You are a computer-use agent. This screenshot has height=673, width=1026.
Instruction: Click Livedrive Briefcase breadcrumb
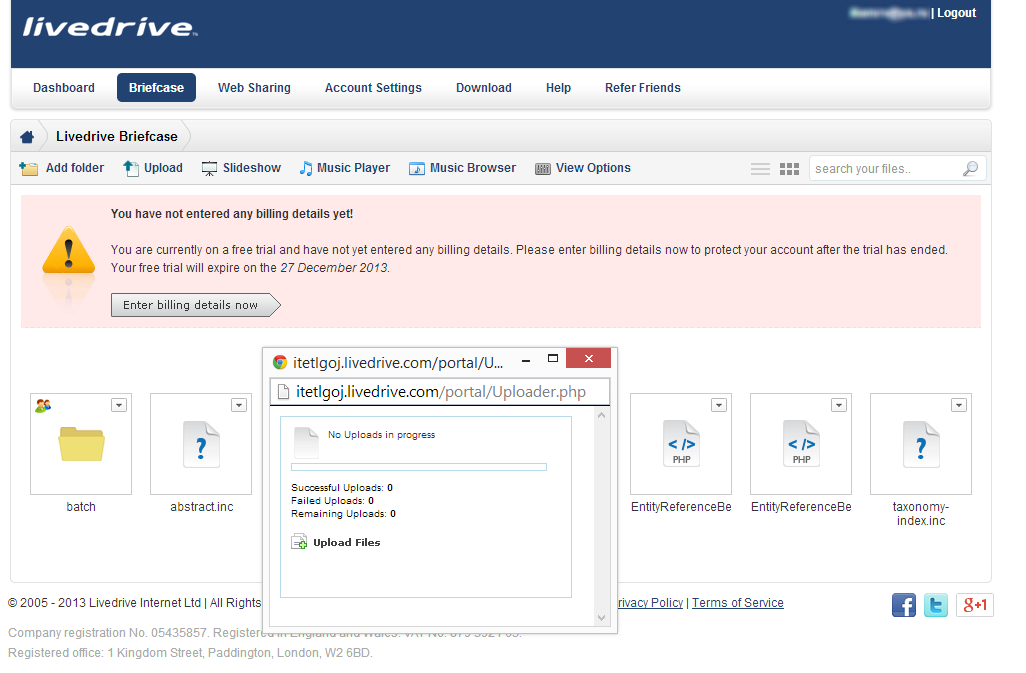[117, 137]
